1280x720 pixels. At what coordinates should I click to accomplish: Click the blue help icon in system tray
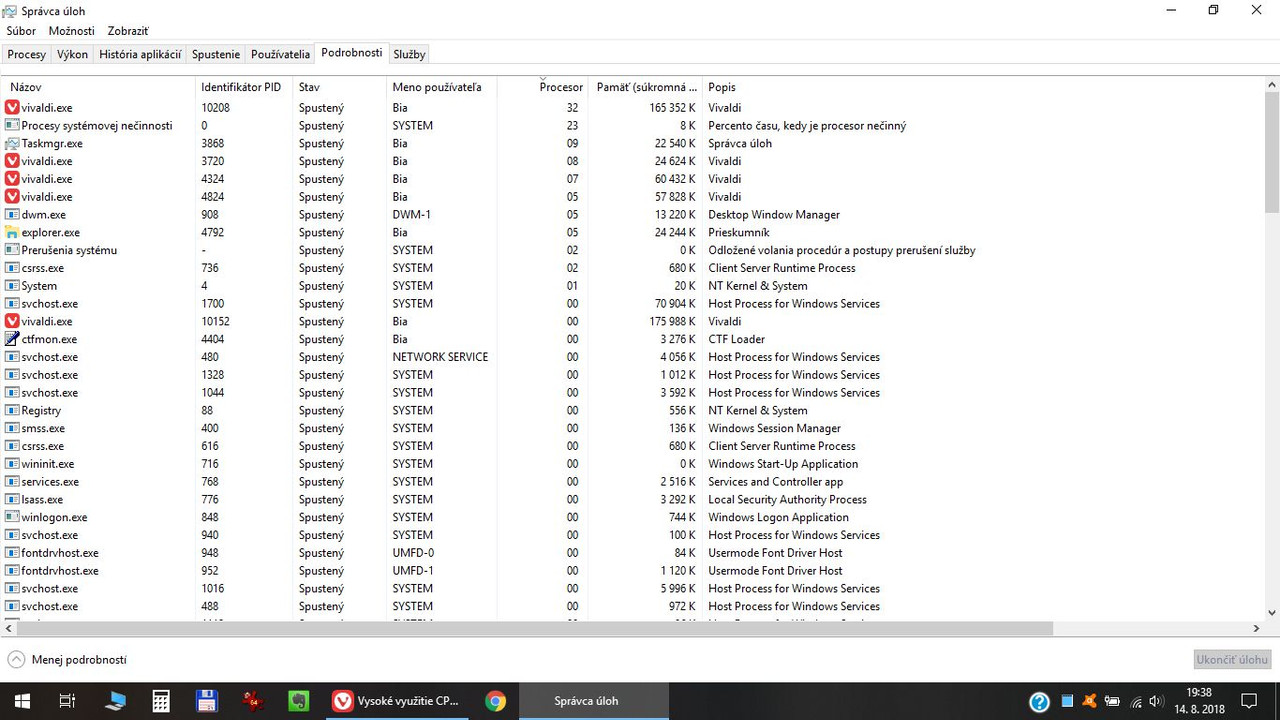[1039, 701]
